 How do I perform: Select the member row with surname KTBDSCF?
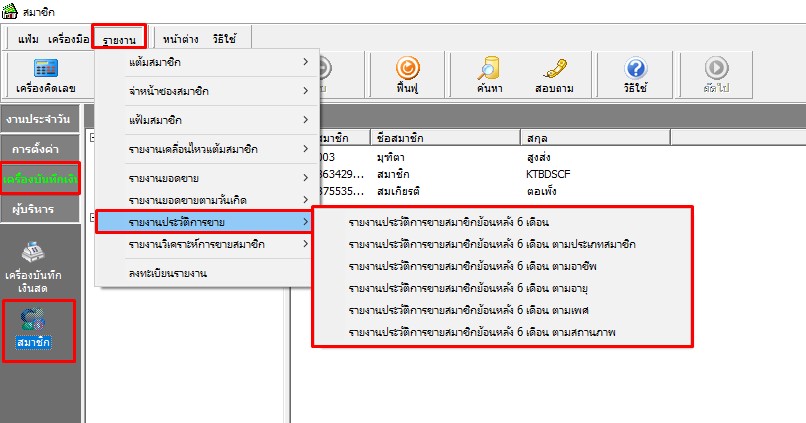(547, 173)
